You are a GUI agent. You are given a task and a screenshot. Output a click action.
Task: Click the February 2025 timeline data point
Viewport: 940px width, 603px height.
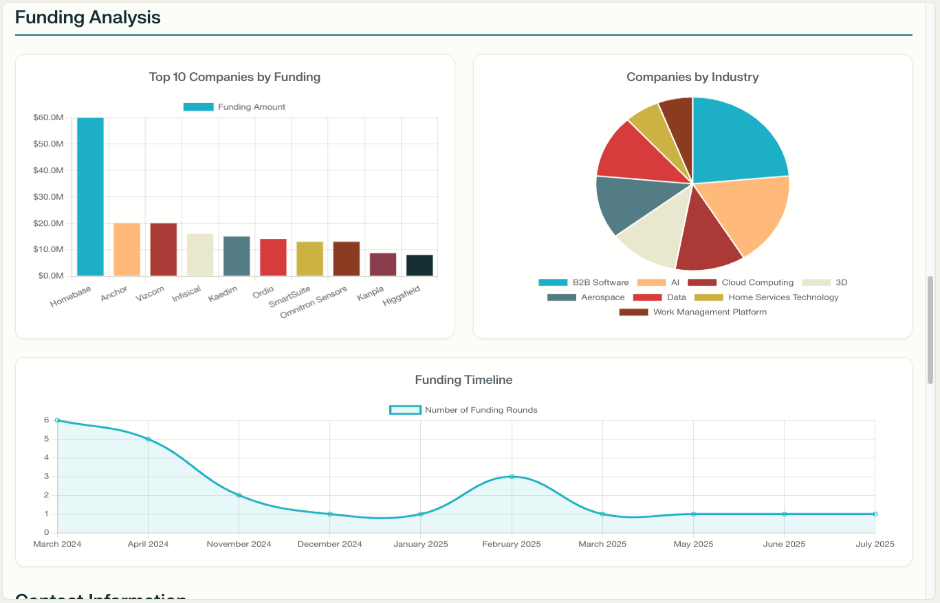tap(512, 477)
